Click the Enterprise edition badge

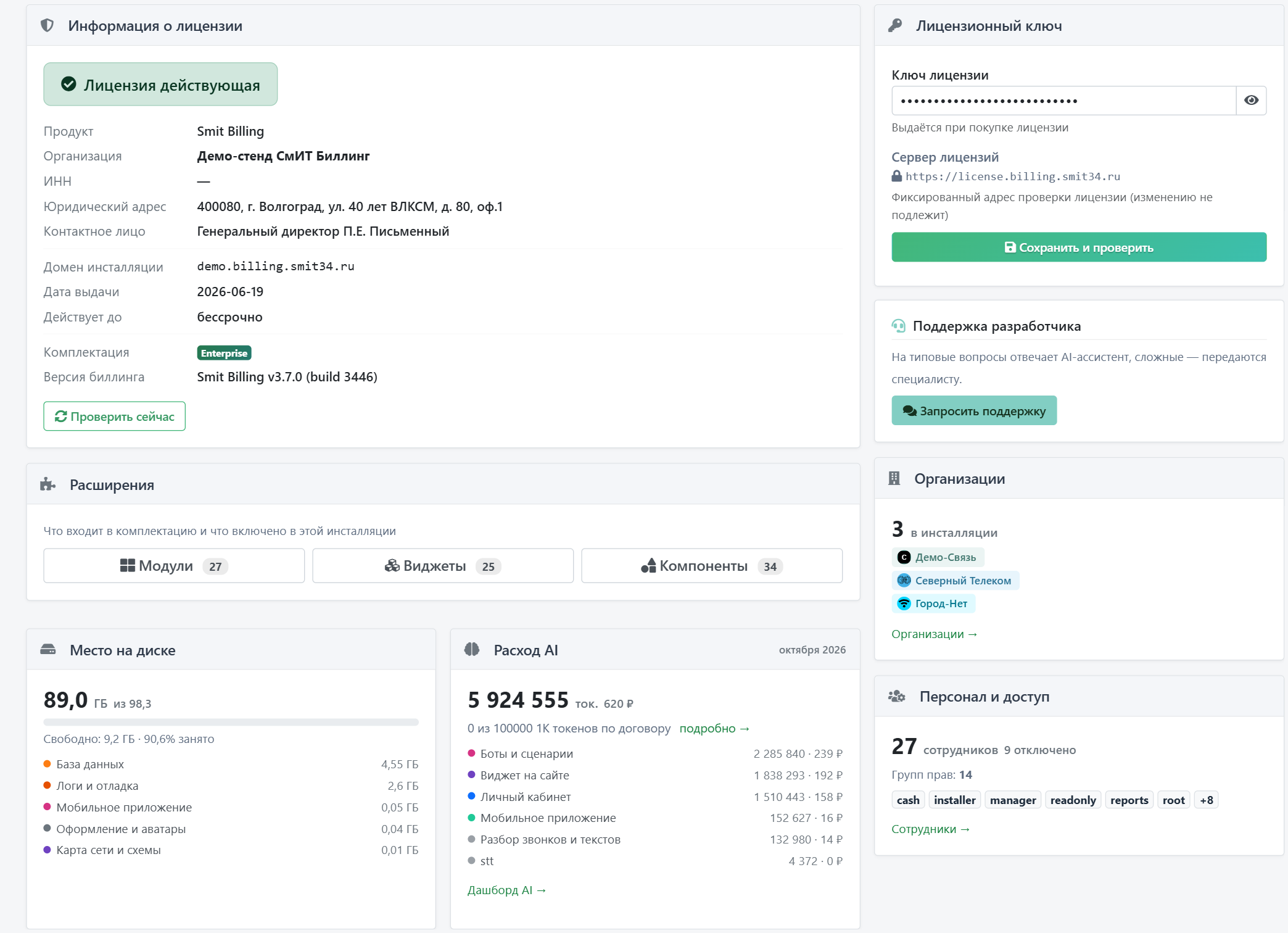coord(224,353)
